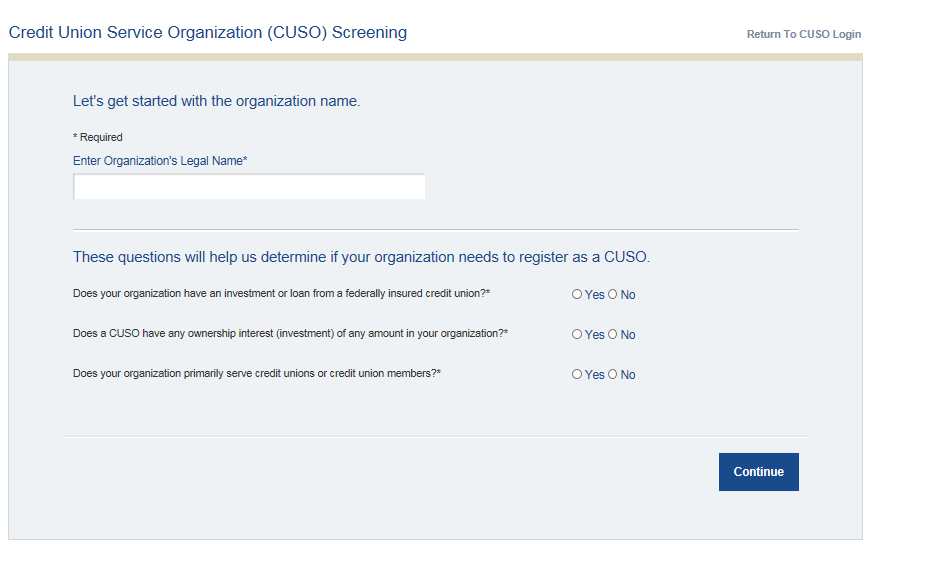Choose Yes for CUSO ownership interest question
This screenshot has width=929, height=566.
tap(577, 335)
